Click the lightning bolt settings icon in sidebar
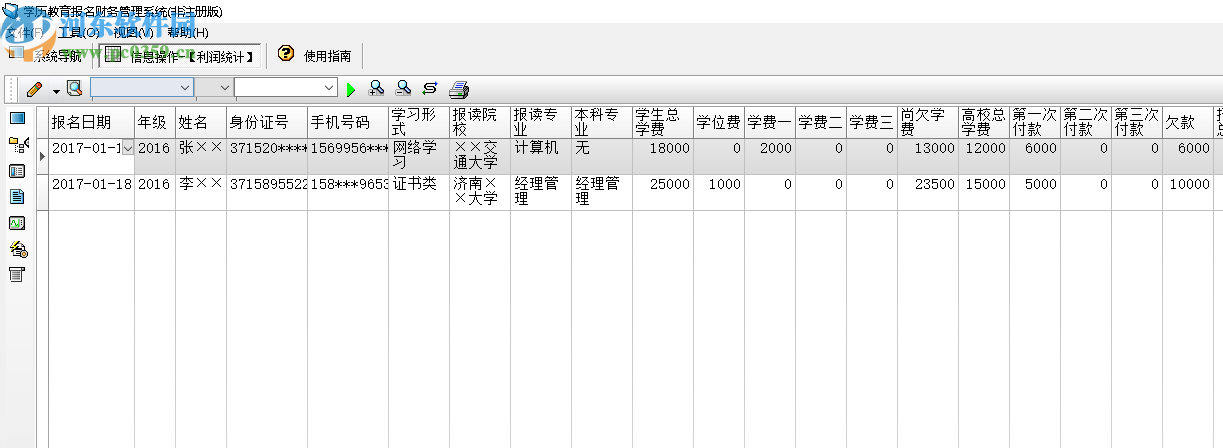Viewport: 1223px width, 448px height. tap(17, 249)
